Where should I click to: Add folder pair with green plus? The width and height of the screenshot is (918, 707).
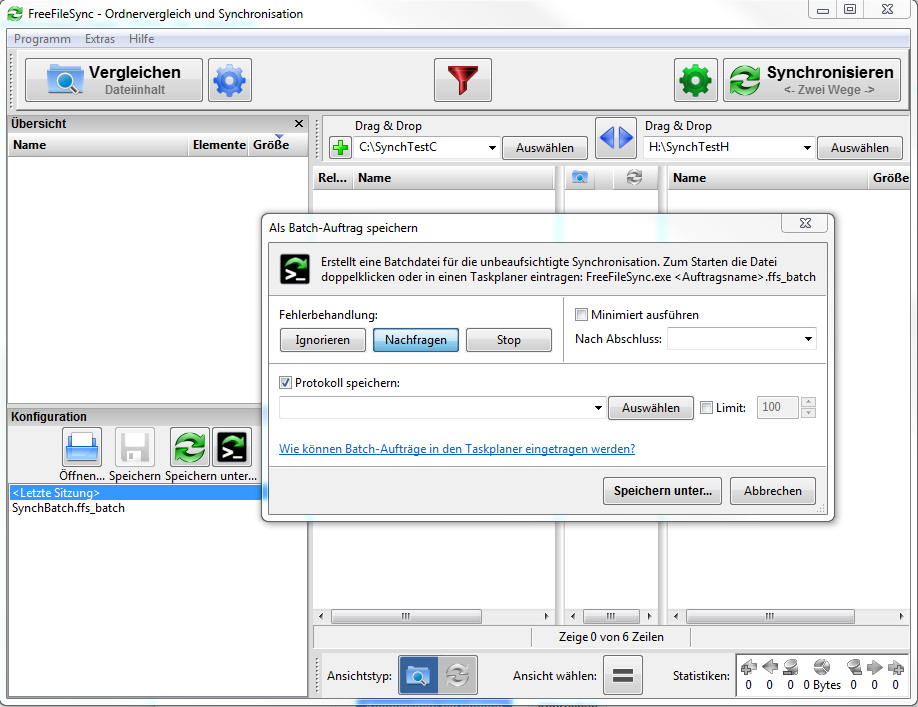pos(340,147)
